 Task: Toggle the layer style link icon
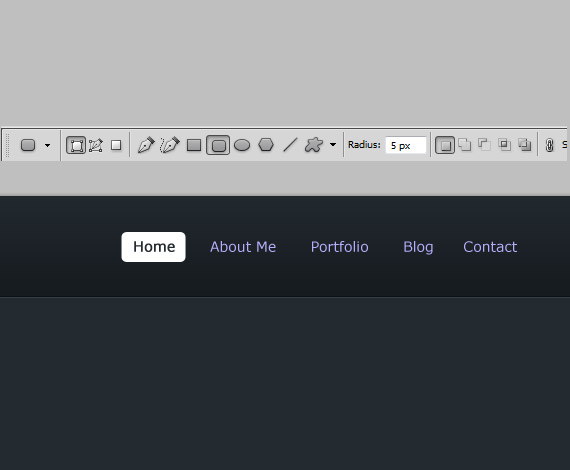(549, 145)
